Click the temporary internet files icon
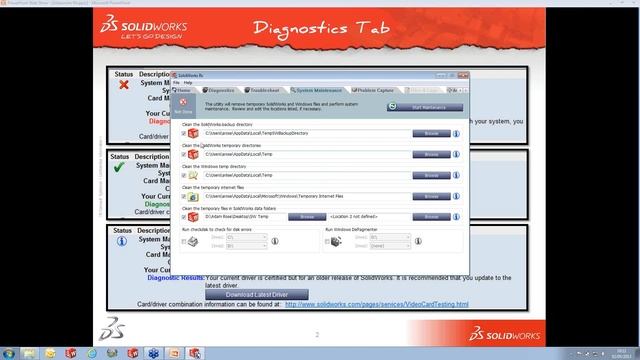Screen dimensions: 640x360 coord(193,197)
